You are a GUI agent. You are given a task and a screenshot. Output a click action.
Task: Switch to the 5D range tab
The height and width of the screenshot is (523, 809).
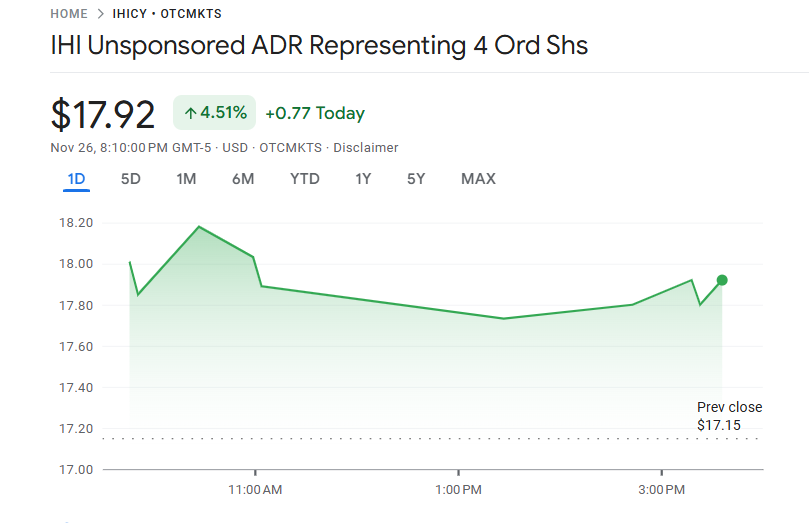[130, 179]
